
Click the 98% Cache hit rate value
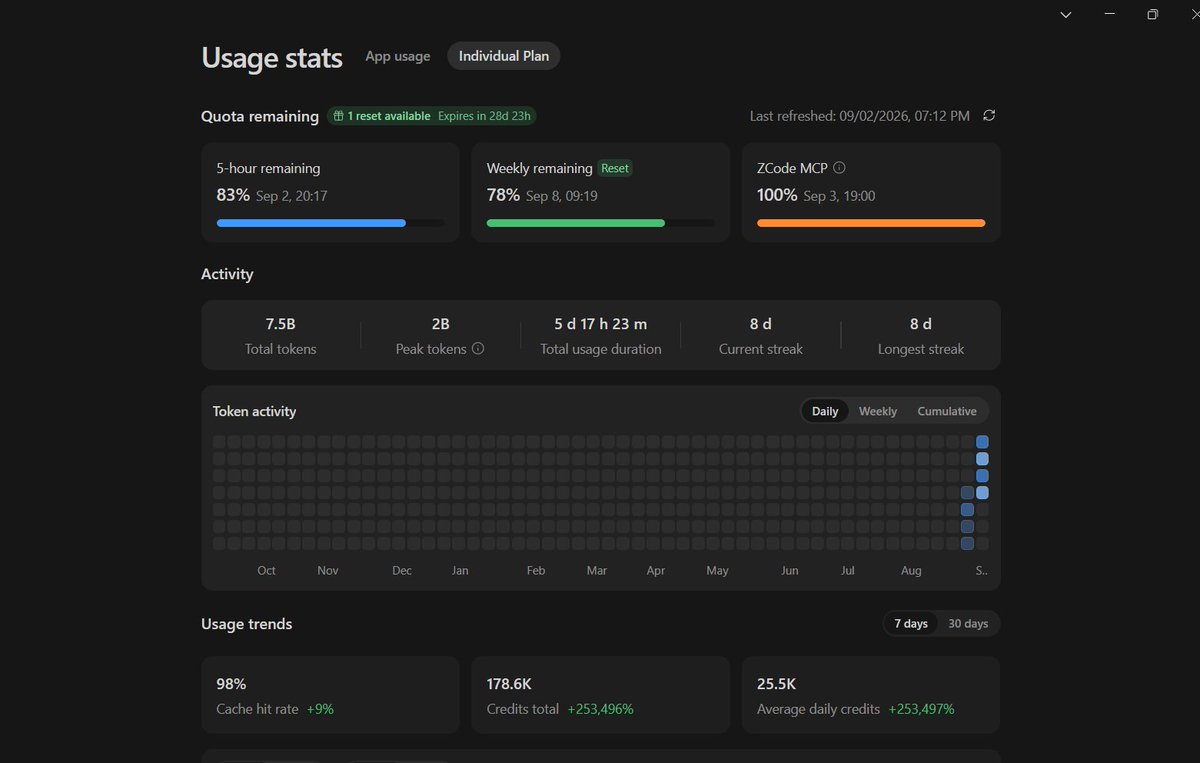231,684
